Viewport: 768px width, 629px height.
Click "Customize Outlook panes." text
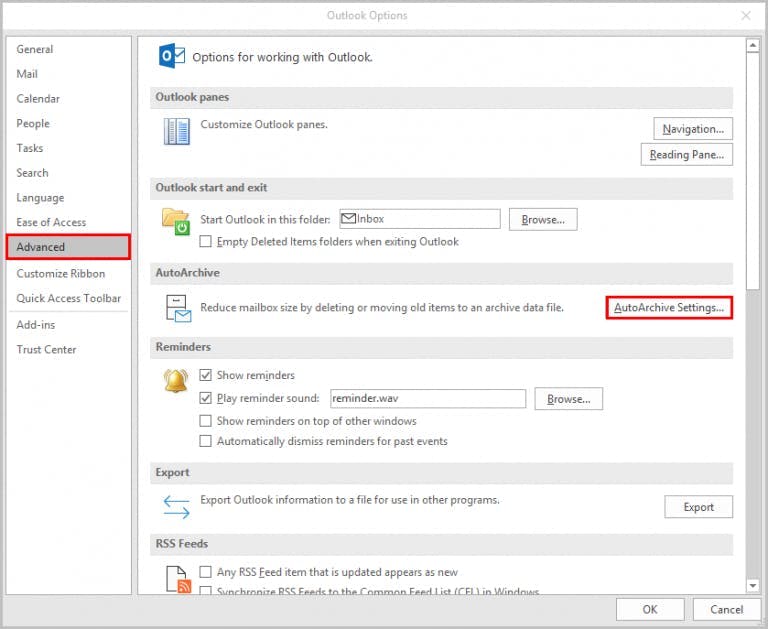pos(264,124)
